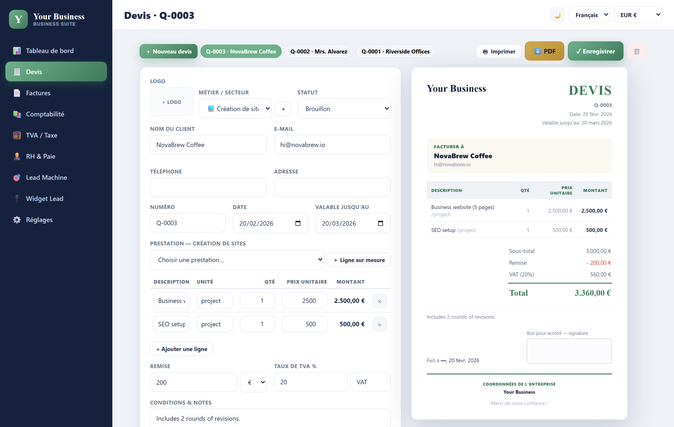Open Tableau de bord in sidebar
Screen dimensions: 674x427
pos(56,51)
